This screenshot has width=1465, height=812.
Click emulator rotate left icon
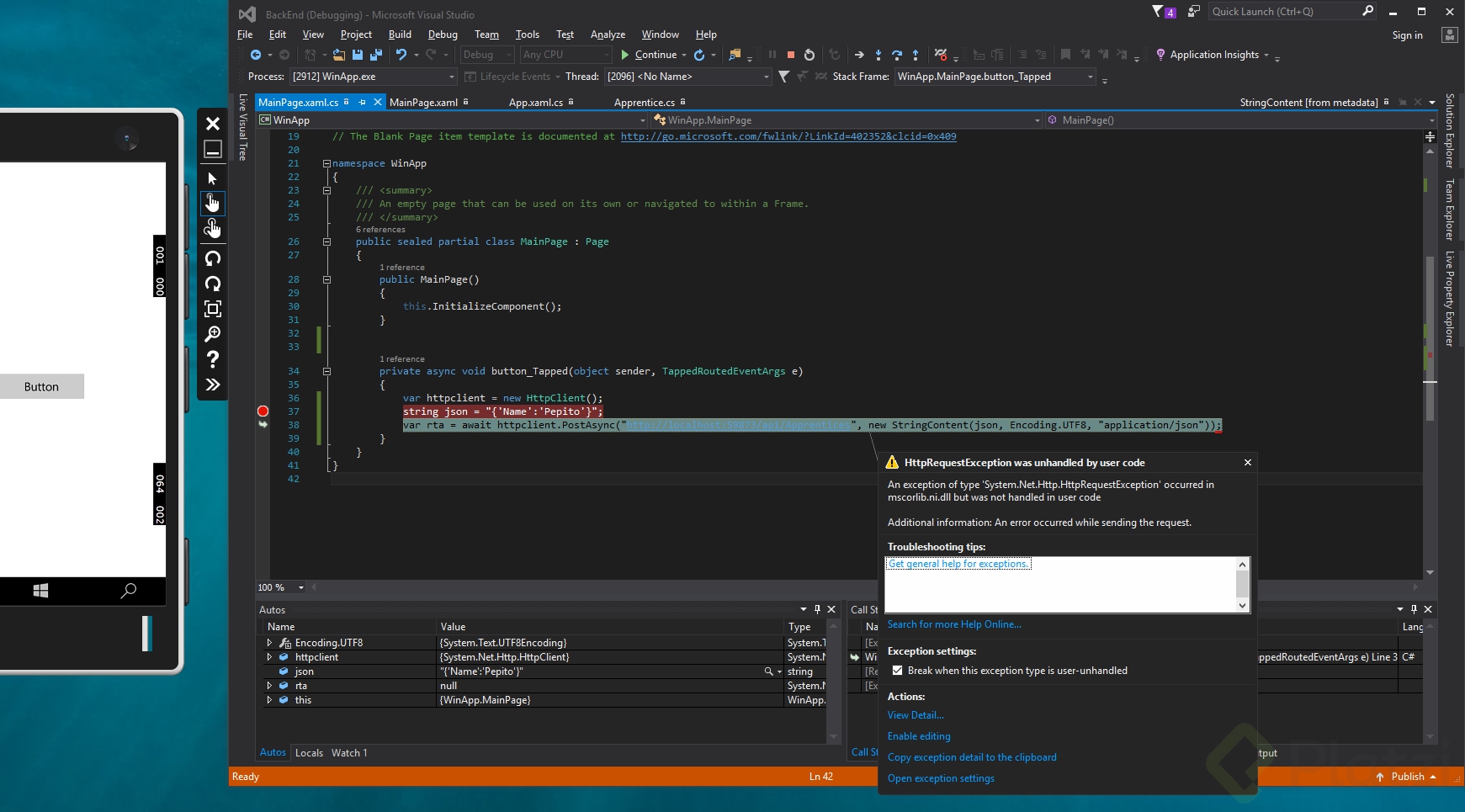click(213, 258)
